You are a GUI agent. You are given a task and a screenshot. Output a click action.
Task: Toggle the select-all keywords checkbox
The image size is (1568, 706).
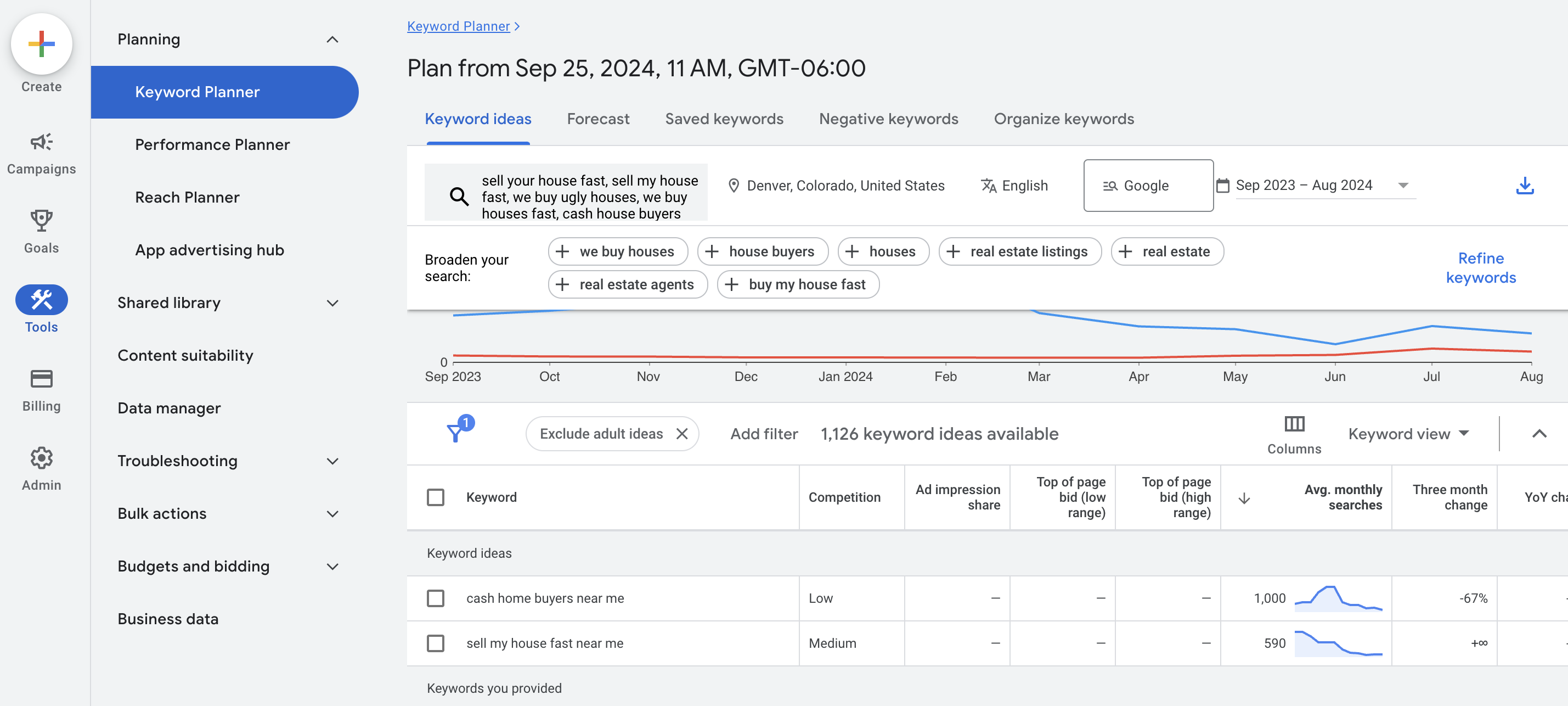click(x=435, y=498)
